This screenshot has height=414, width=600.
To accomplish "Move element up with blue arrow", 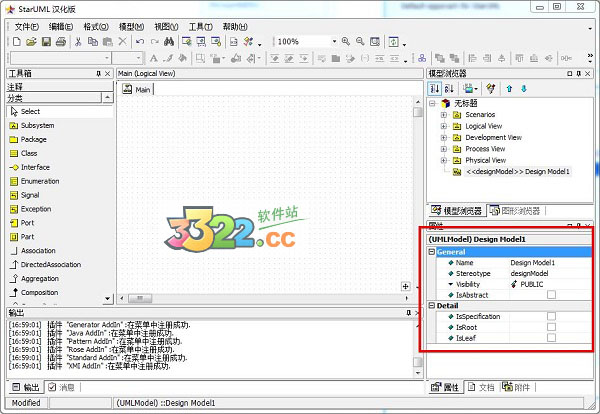I will 509,89.
